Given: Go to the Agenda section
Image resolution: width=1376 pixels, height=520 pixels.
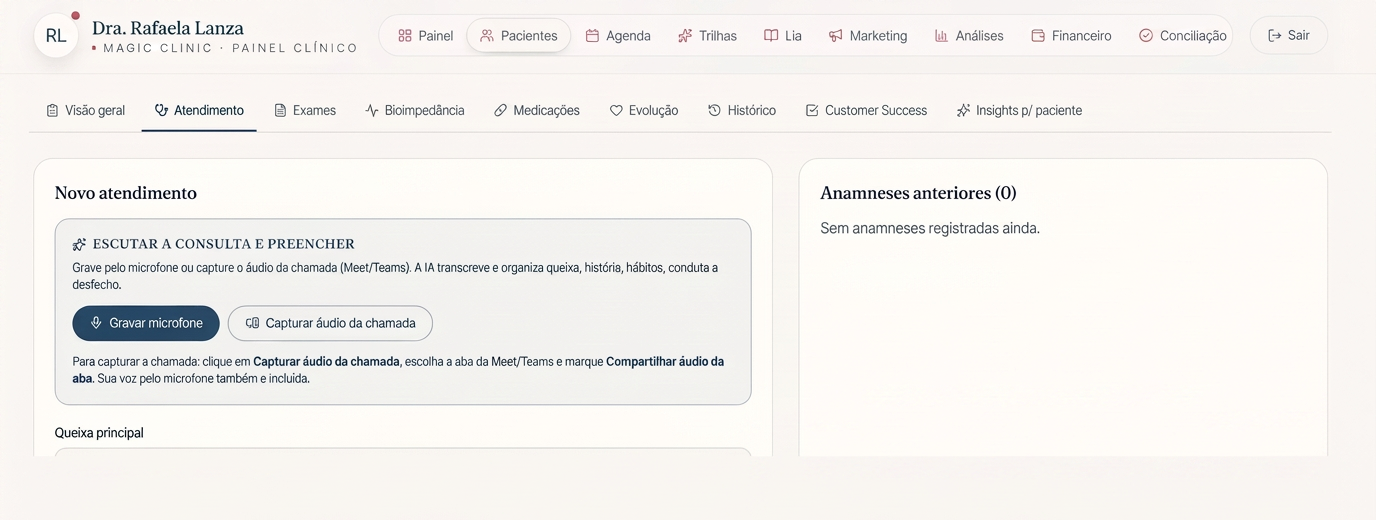Looking at the screenshot, I should click(x=617, y=36).
